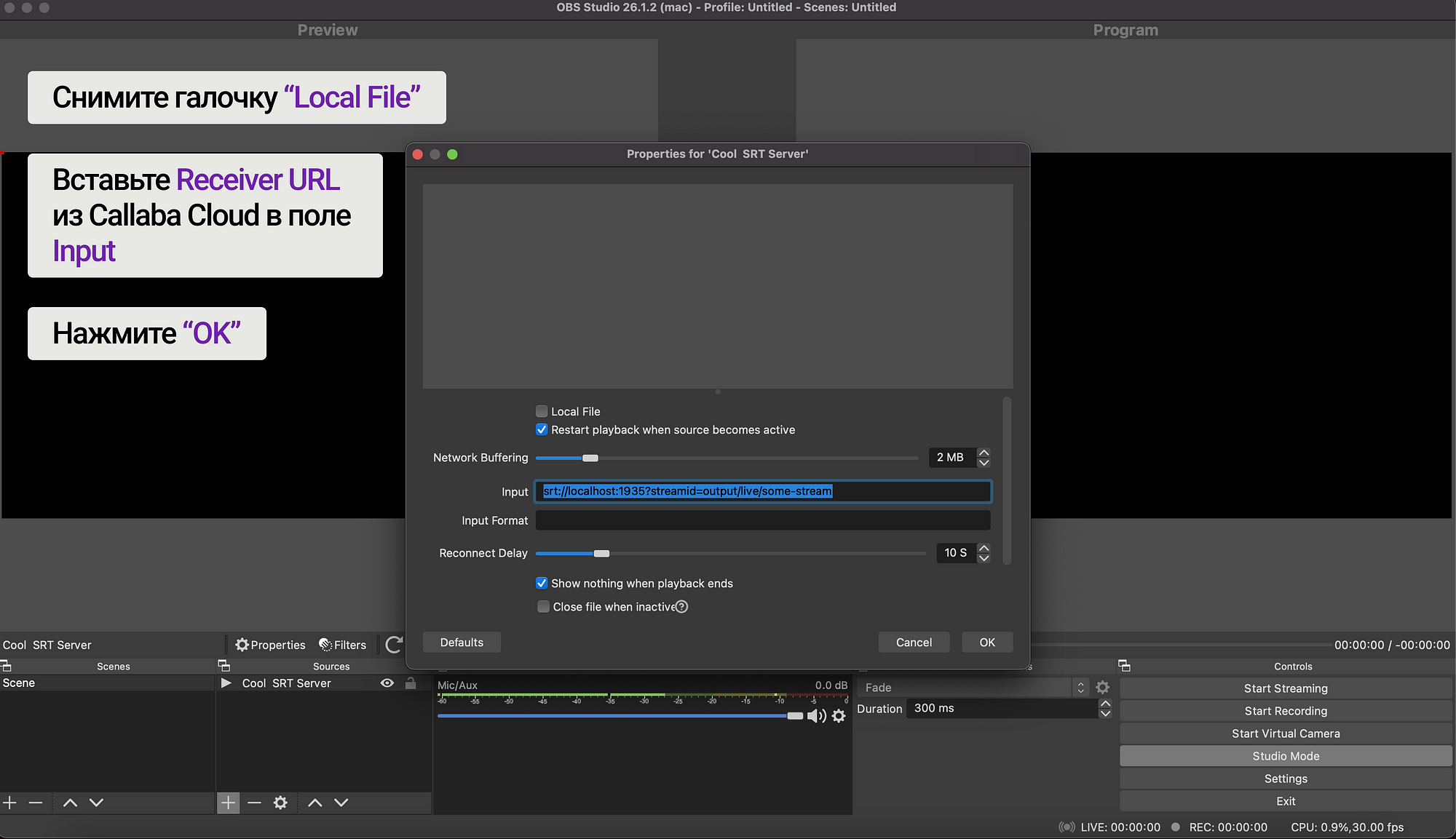Click Exit in Controls panel
The height and width of the screenshot is (839, 1456).
[1286, 801]
